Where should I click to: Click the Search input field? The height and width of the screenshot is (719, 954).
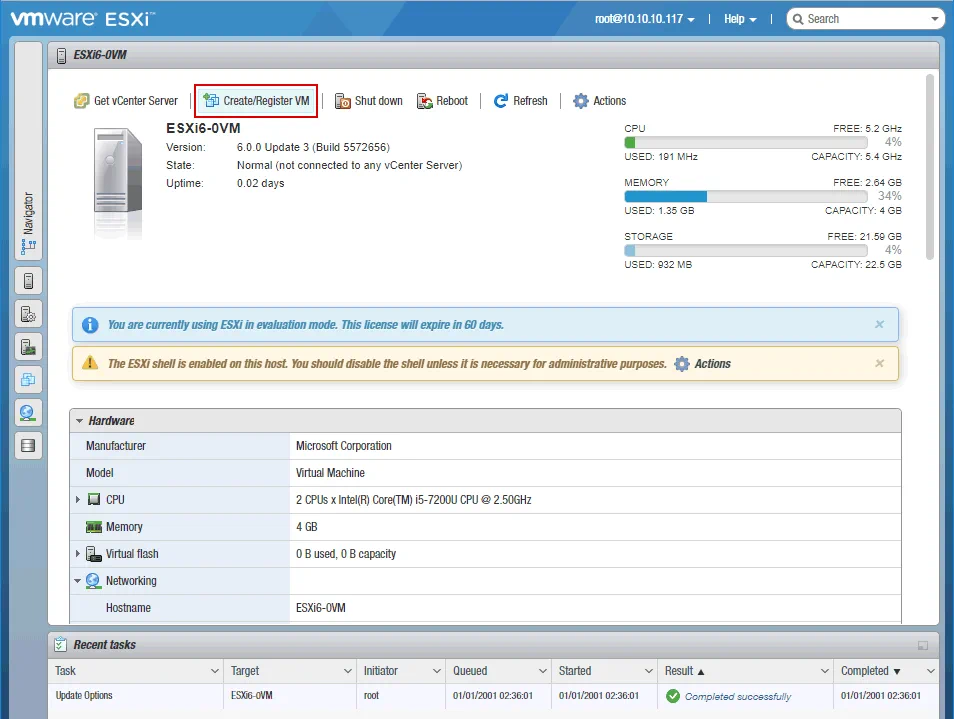point(870,19)
